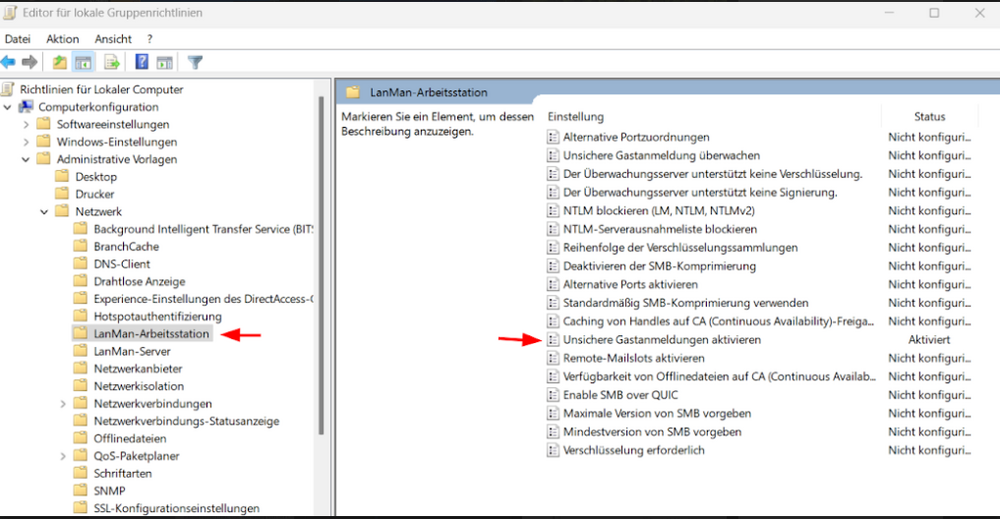This screenshot has width=1000, height=519.
Task: Select the Offlinedateien tree folder
Action: tap(130, 439)
